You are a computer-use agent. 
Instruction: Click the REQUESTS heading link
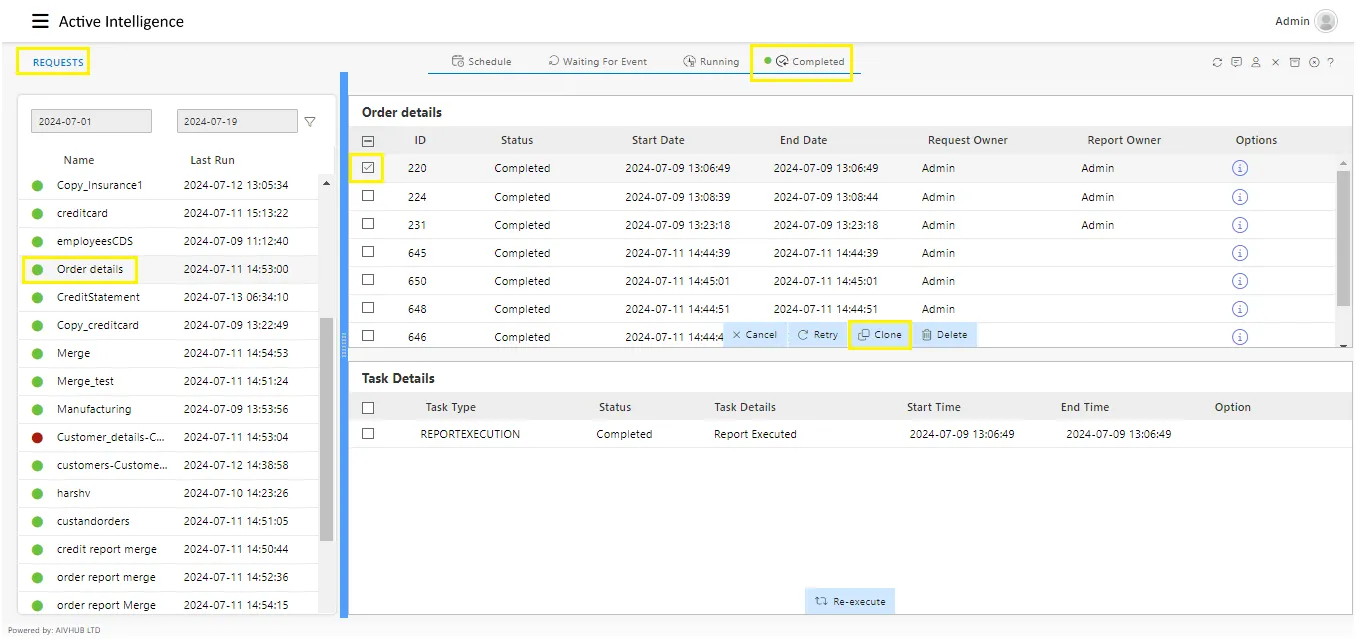[58, 62]
